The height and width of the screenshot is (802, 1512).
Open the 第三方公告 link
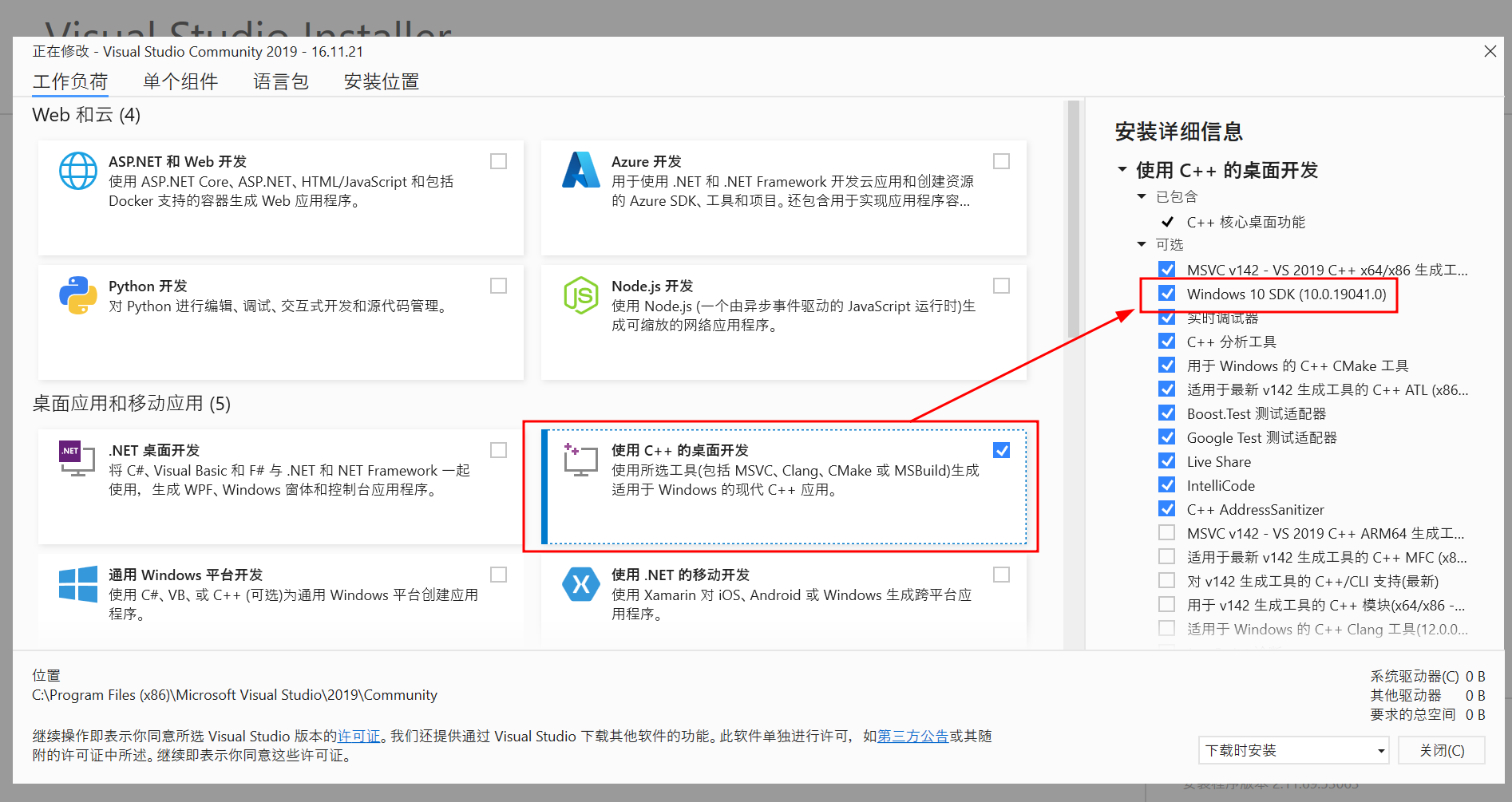tap(913, 736)
